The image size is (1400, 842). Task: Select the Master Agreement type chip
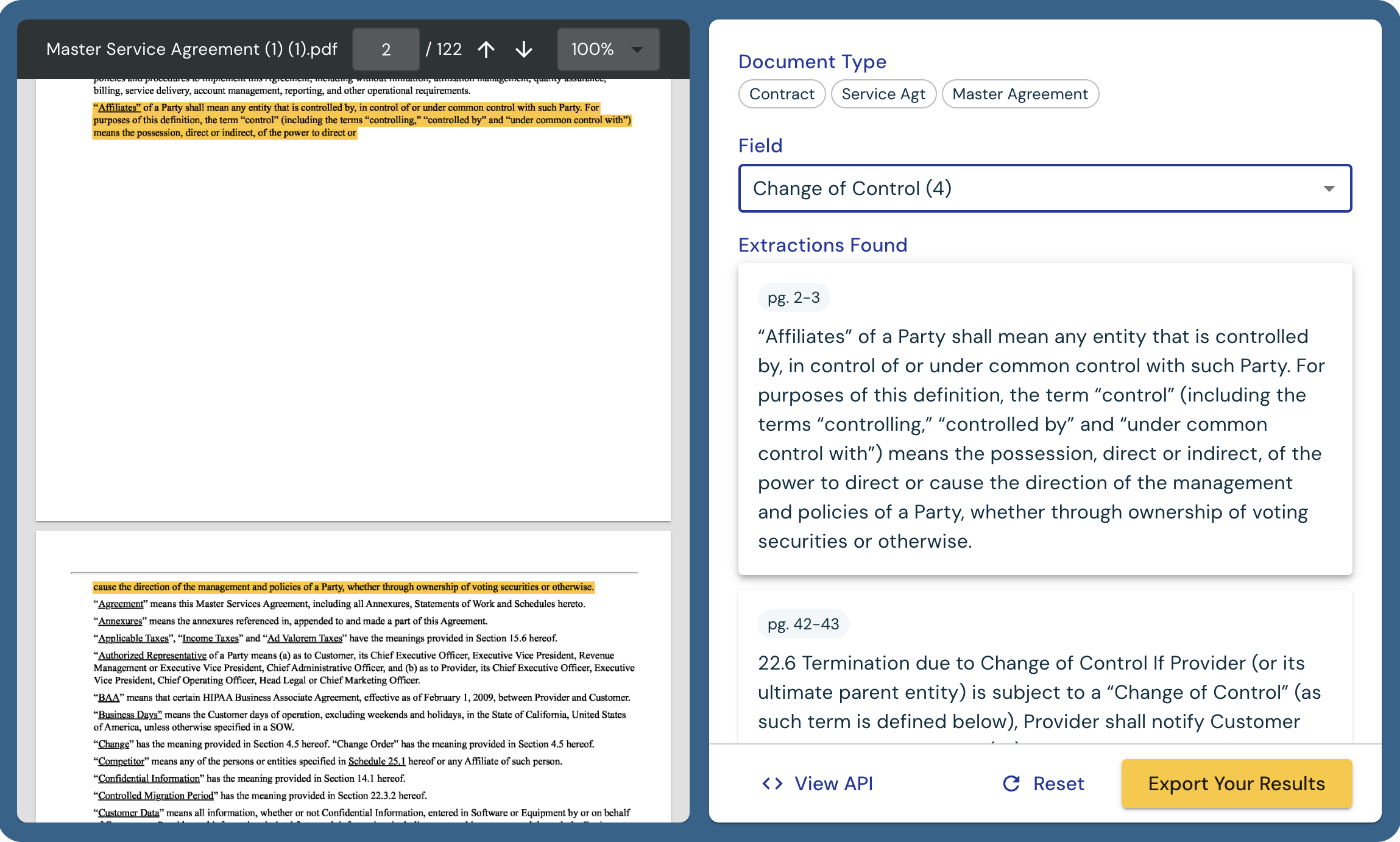[1020, 94]
